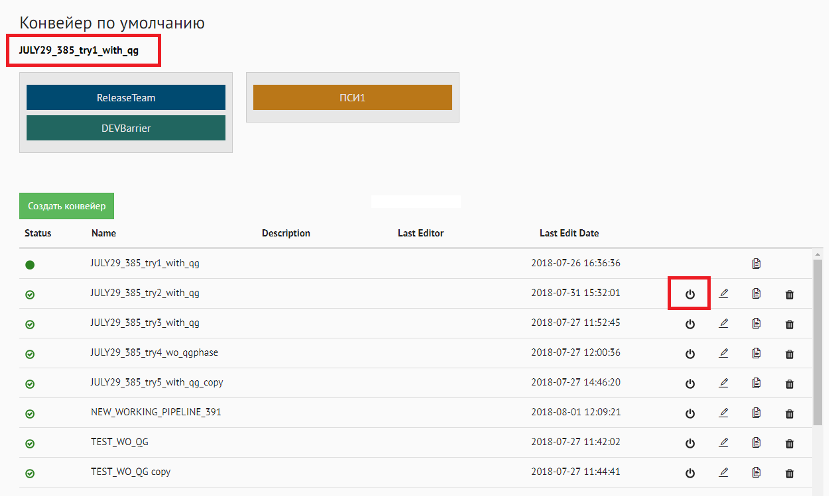Delete the JULY29_385_try2_with_qg pipeline
The width and height of the screenshot is (829, 496).
click(x=790, y=294)
